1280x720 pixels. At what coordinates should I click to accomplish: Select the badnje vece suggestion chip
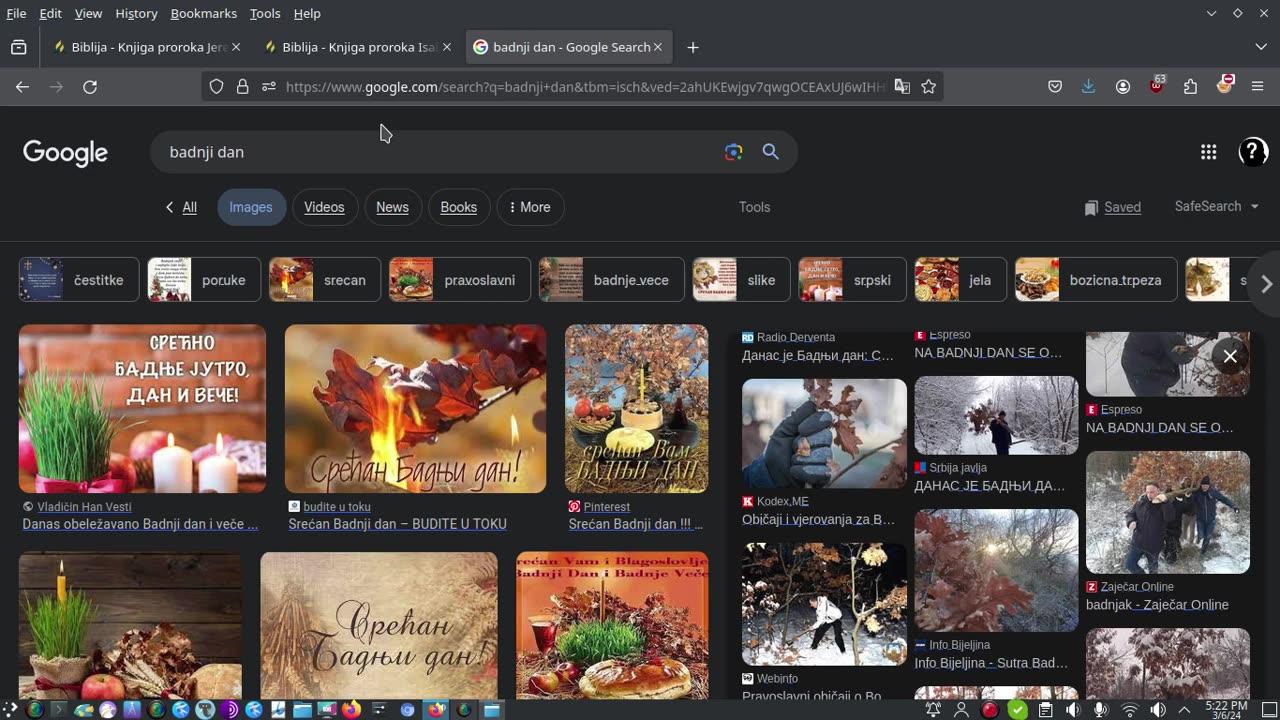pyautogui.click(x=611, y=280)
